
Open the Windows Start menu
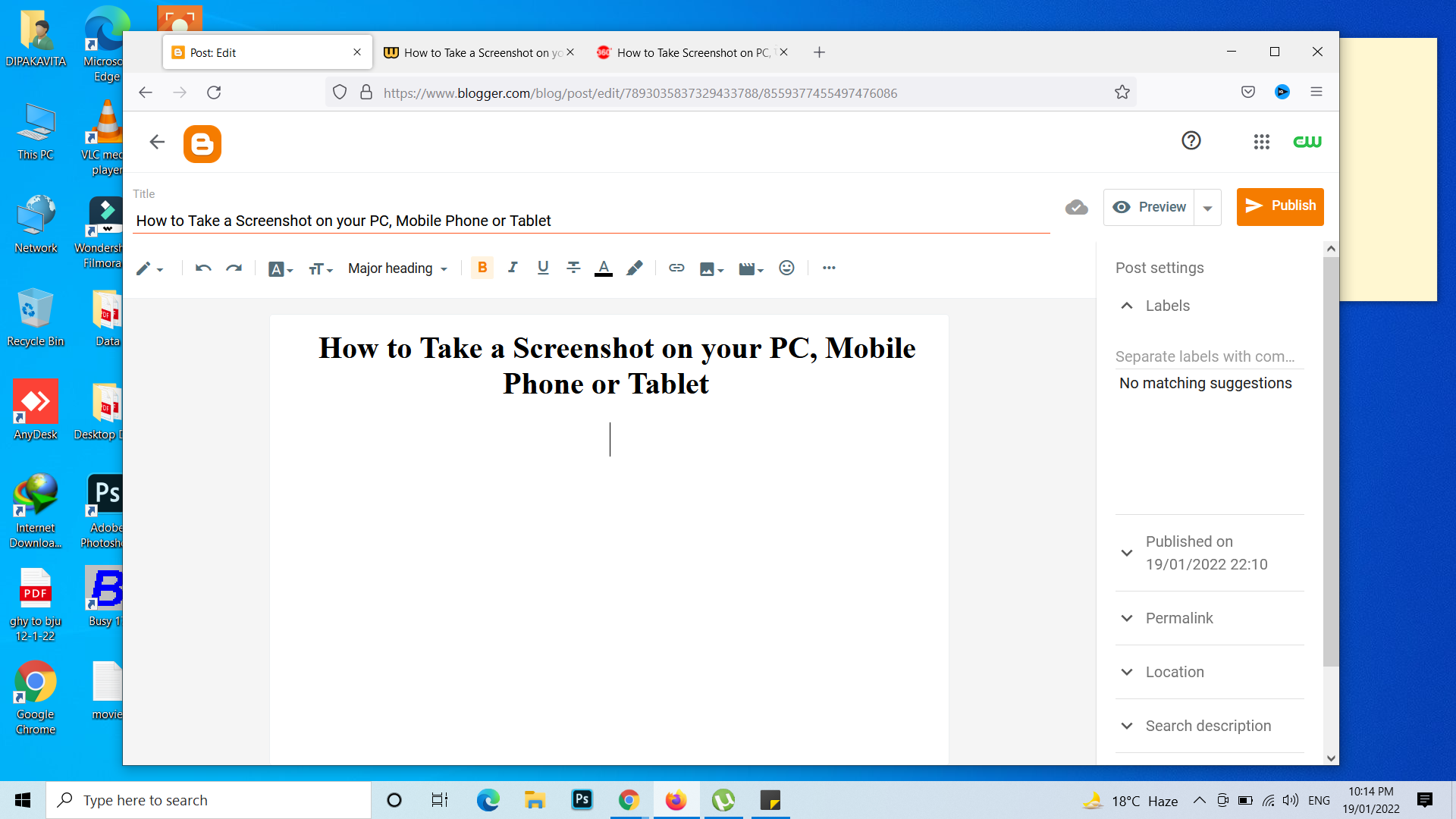point(23,800)
